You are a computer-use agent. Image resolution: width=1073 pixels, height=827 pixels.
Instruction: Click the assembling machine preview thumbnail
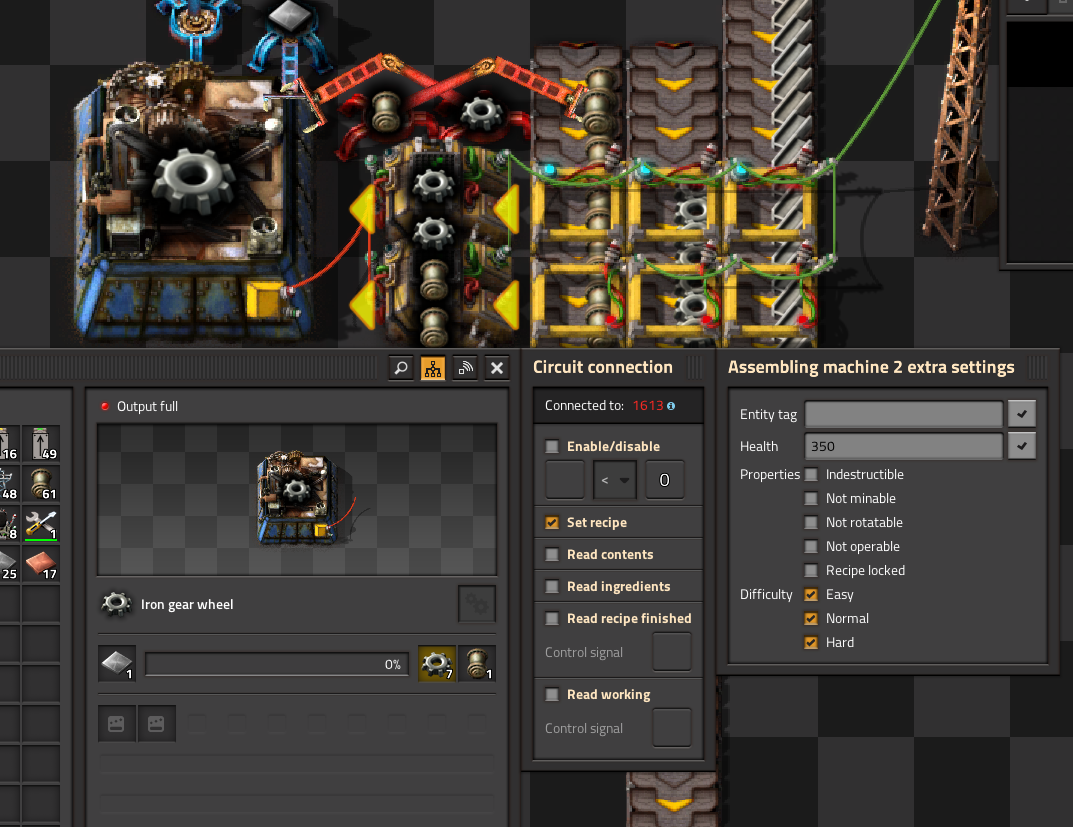tap(297, 499)
